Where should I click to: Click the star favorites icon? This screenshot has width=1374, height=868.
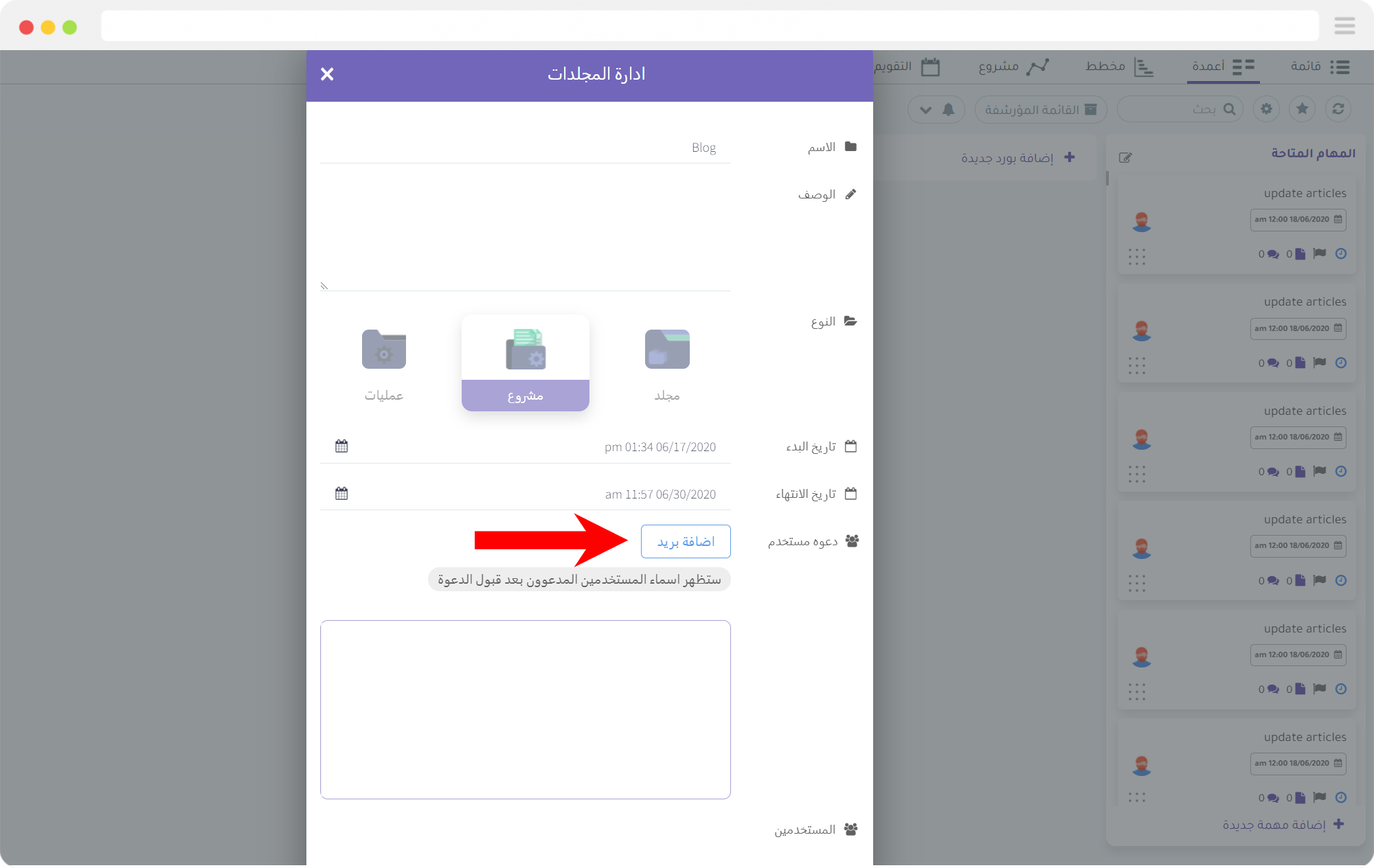[1303, 109]
